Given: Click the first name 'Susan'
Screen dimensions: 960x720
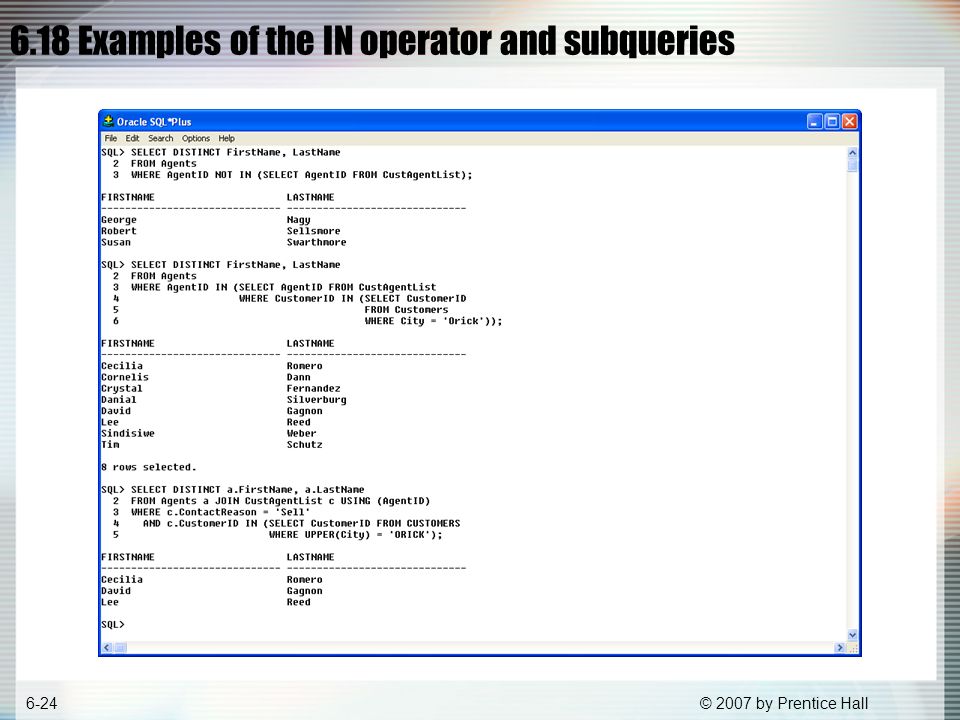Looking at the screenshot, I should tap(116, 242).
